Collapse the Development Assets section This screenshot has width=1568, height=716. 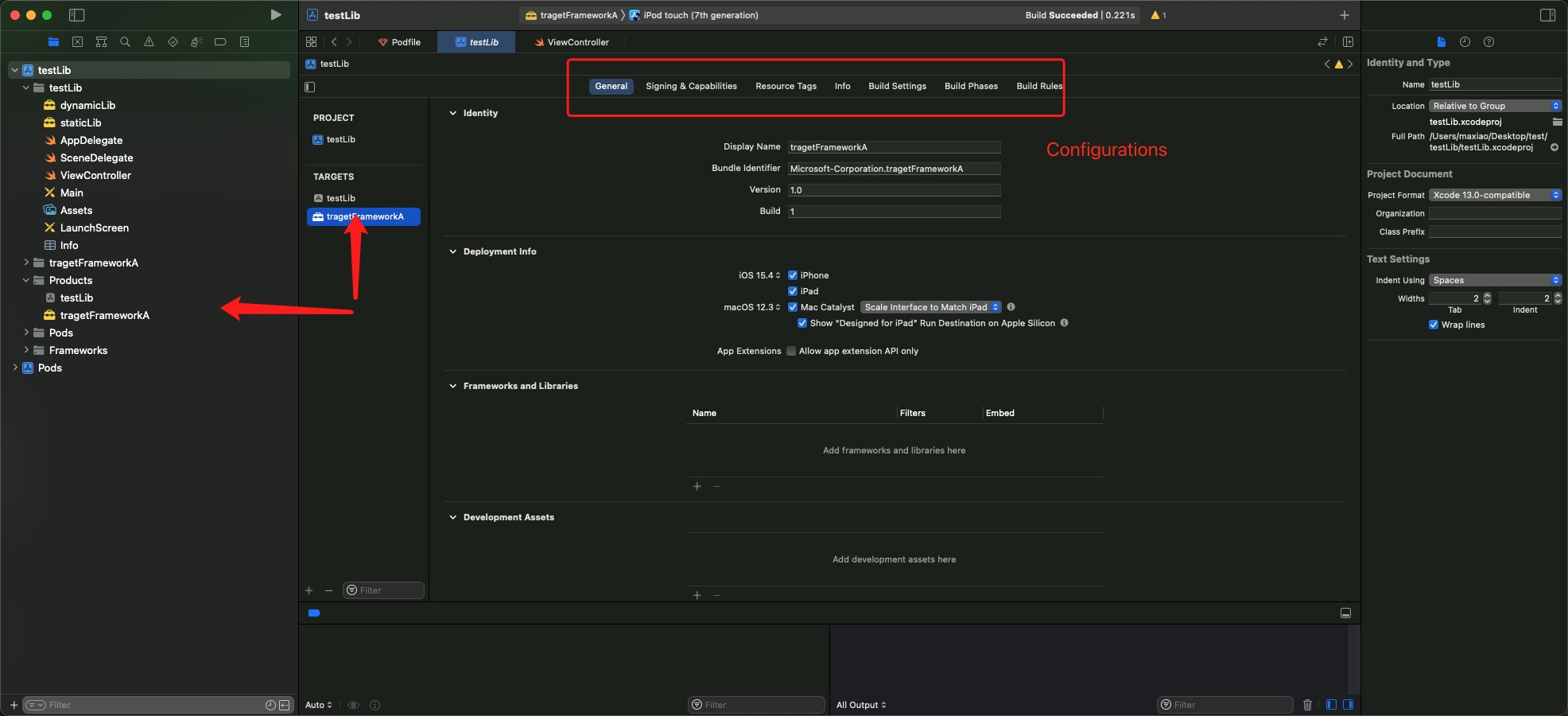click(453, 517)
